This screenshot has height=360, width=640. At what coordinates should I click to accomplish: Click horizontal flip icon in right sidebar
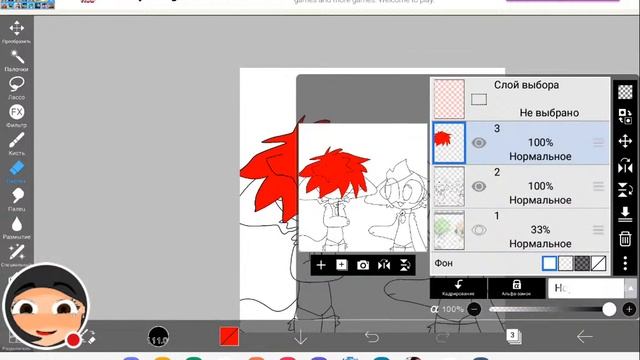click(625, 166)
